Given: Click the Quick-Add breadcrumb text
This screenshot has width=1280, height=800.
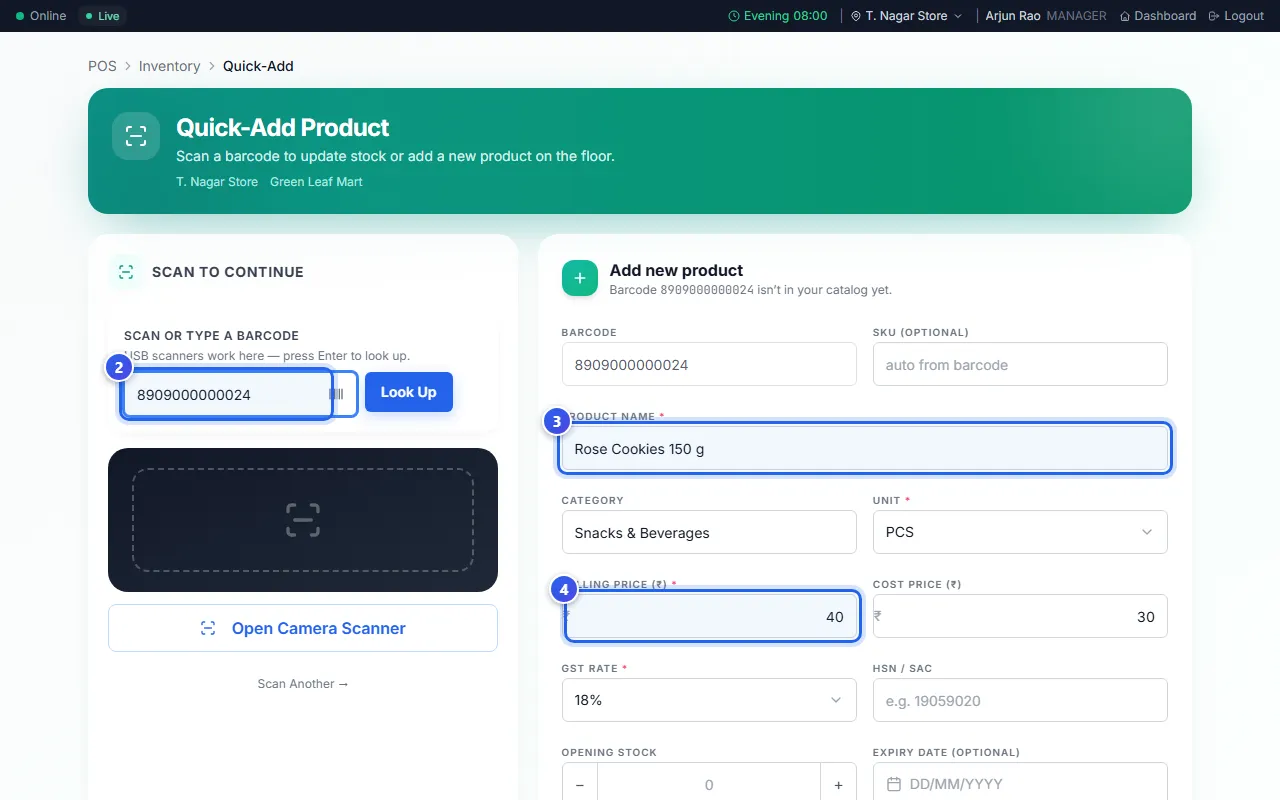Looking at the screenshot, I should (258, 66).
